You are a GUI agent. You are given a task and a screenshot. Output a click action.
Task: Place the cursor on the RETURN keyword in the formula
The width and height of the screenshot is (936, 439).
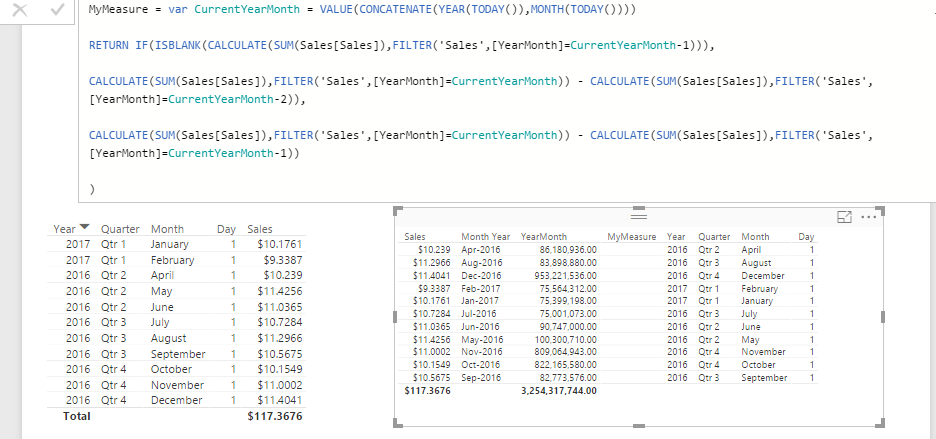[109, 45]
